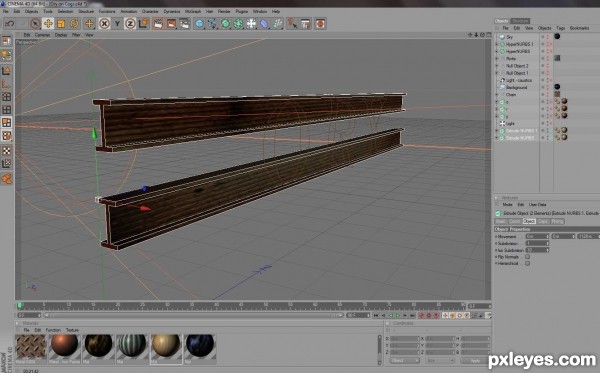Click the Sky object's black material tag
This screenshot has height=373, width=600.
pyautogui.click(x=557, y=37)
